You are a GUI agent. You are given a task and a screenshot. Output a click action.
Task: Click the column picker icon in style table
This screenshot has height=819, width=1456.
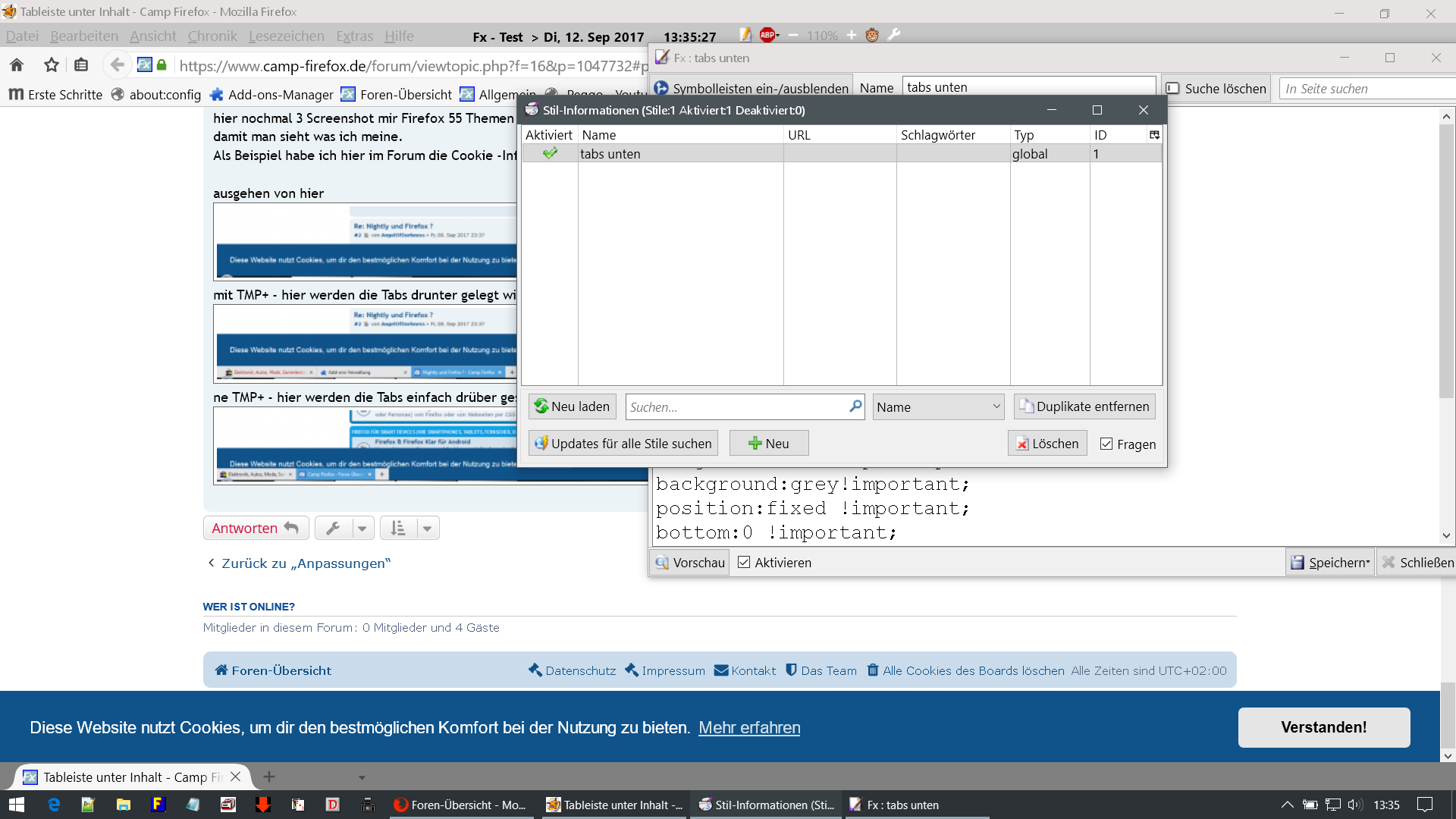[1154, 134]
